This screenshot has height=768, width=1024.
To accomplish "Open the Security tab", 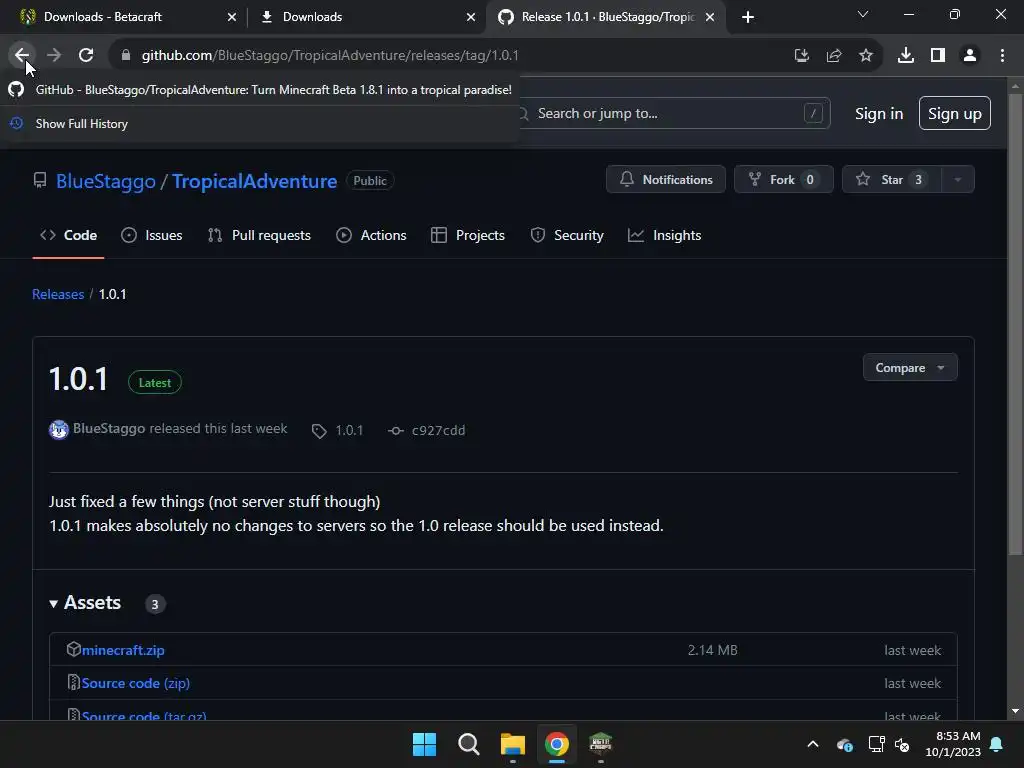I will (567, 235).
